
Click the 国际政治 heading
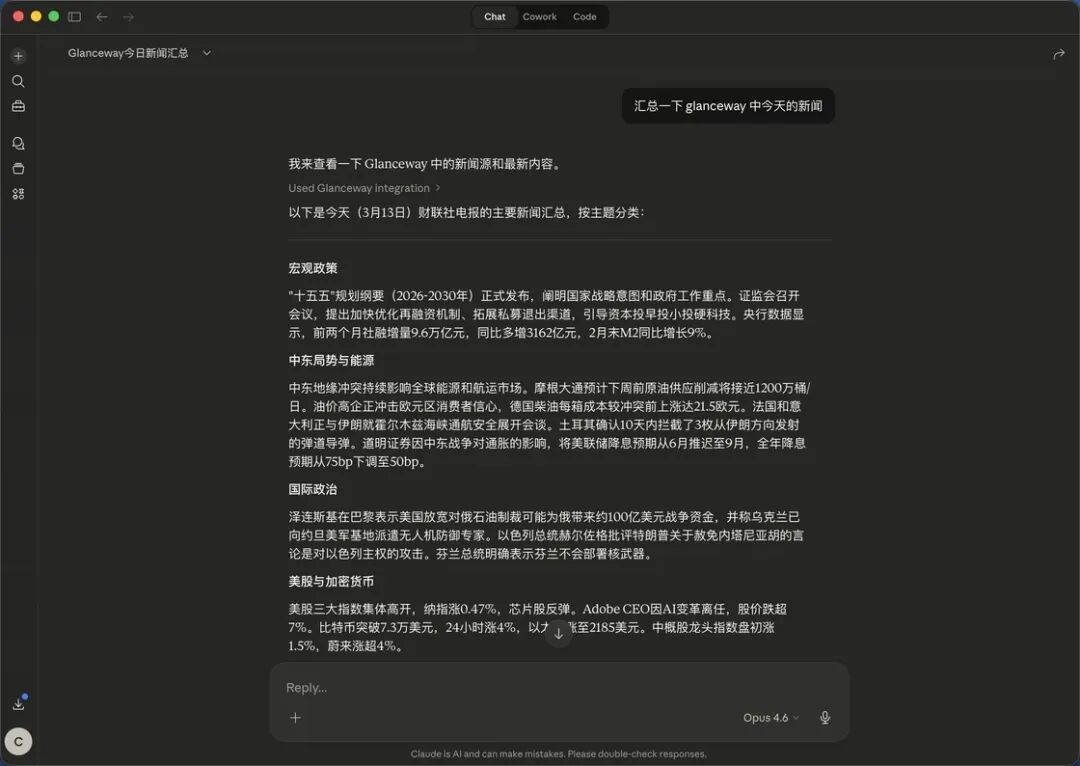tap(313, 489)
